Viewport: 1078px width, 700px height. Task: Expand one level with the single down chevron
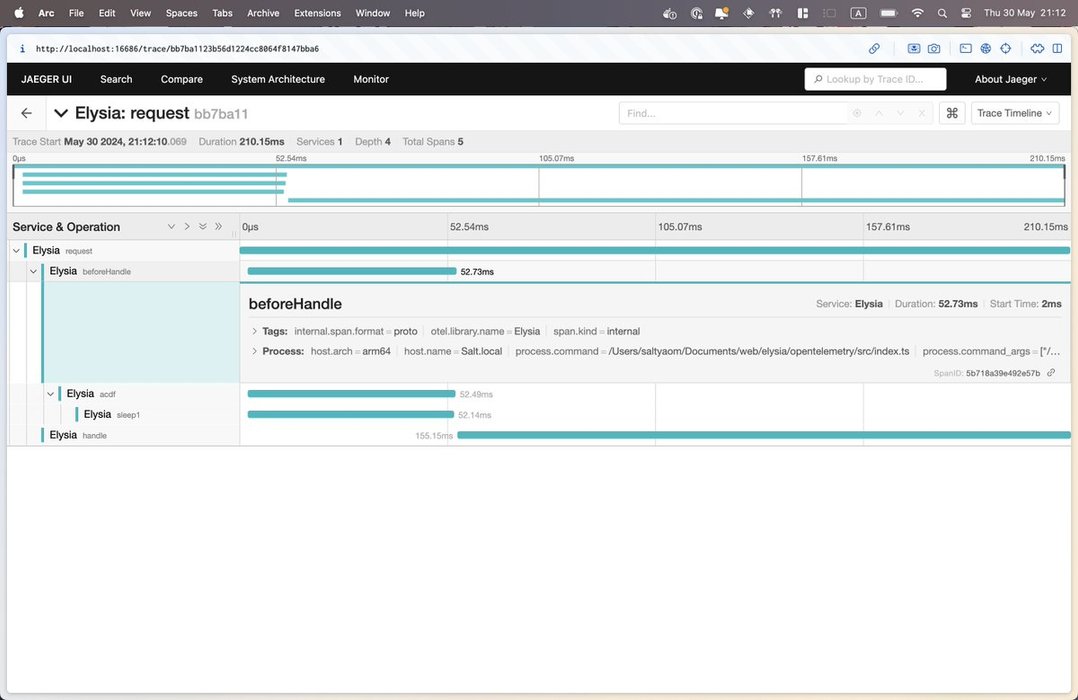click(x=171, y=226)
